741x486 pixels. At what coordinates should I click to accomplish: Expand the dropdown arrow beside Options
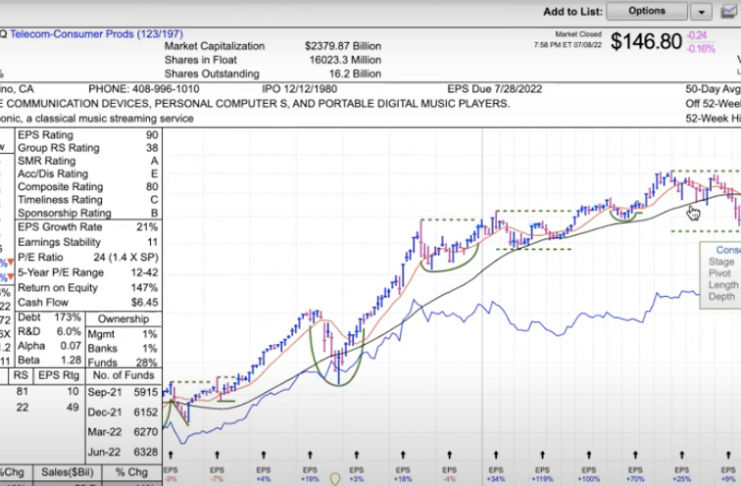pyautogui.click(x=700, y=12)
